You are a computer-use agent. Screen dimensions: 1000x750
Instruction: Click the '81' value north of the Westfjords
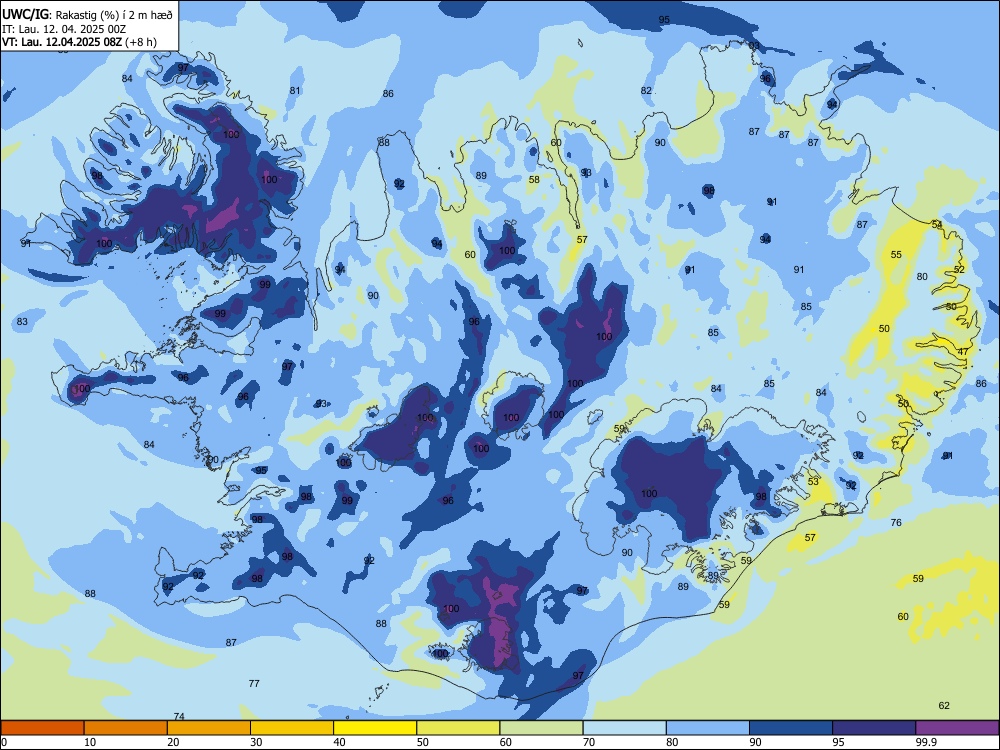(295, 91)
